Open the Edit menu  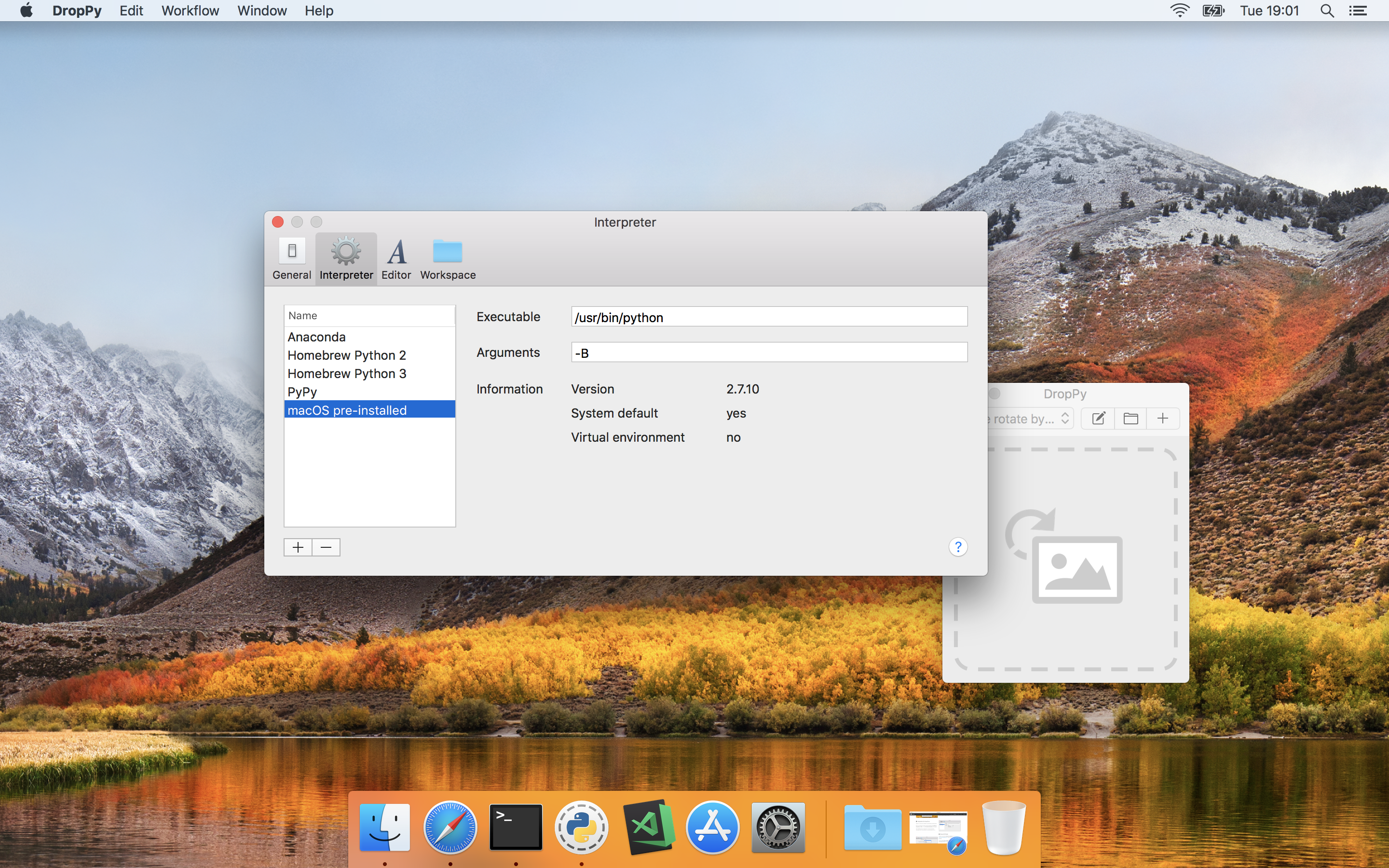[x=131, y=11]
